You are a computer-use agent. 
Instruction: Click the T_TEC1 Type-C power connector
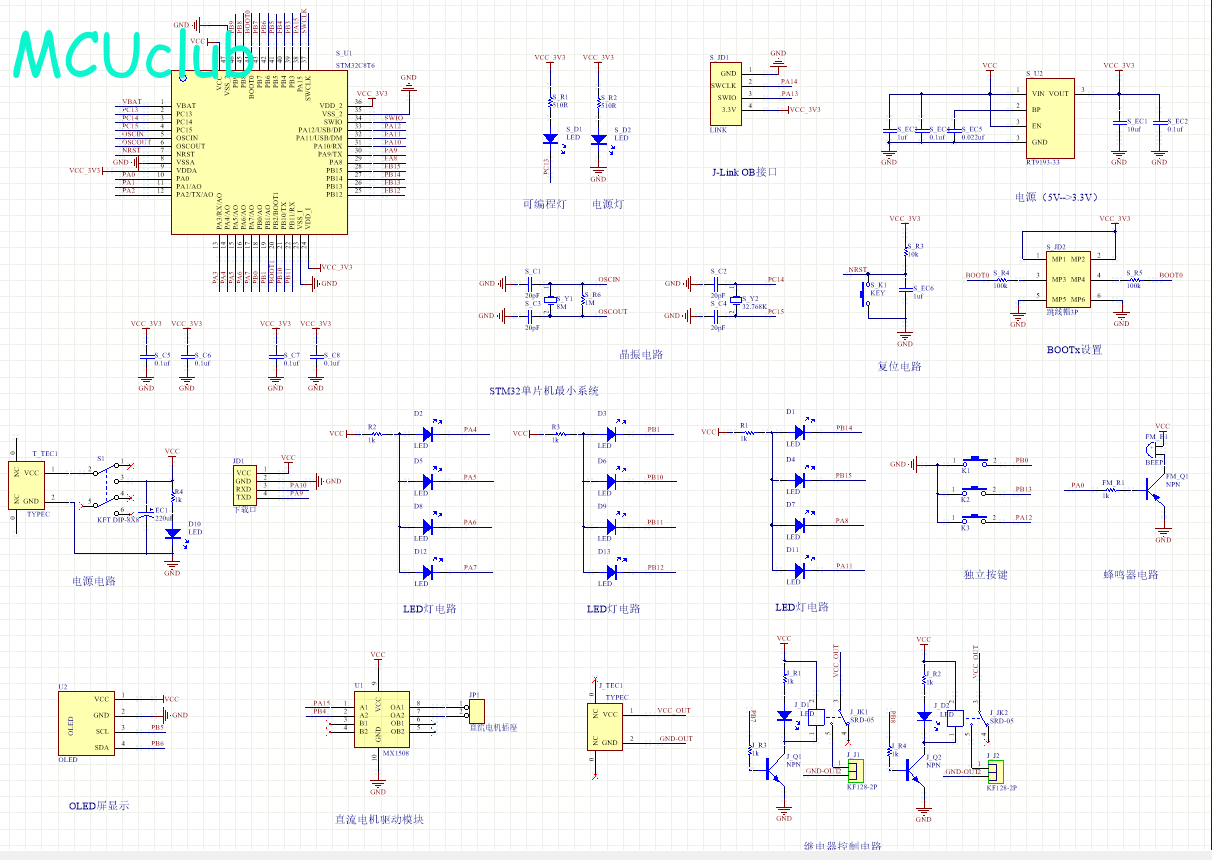[32, 485]
